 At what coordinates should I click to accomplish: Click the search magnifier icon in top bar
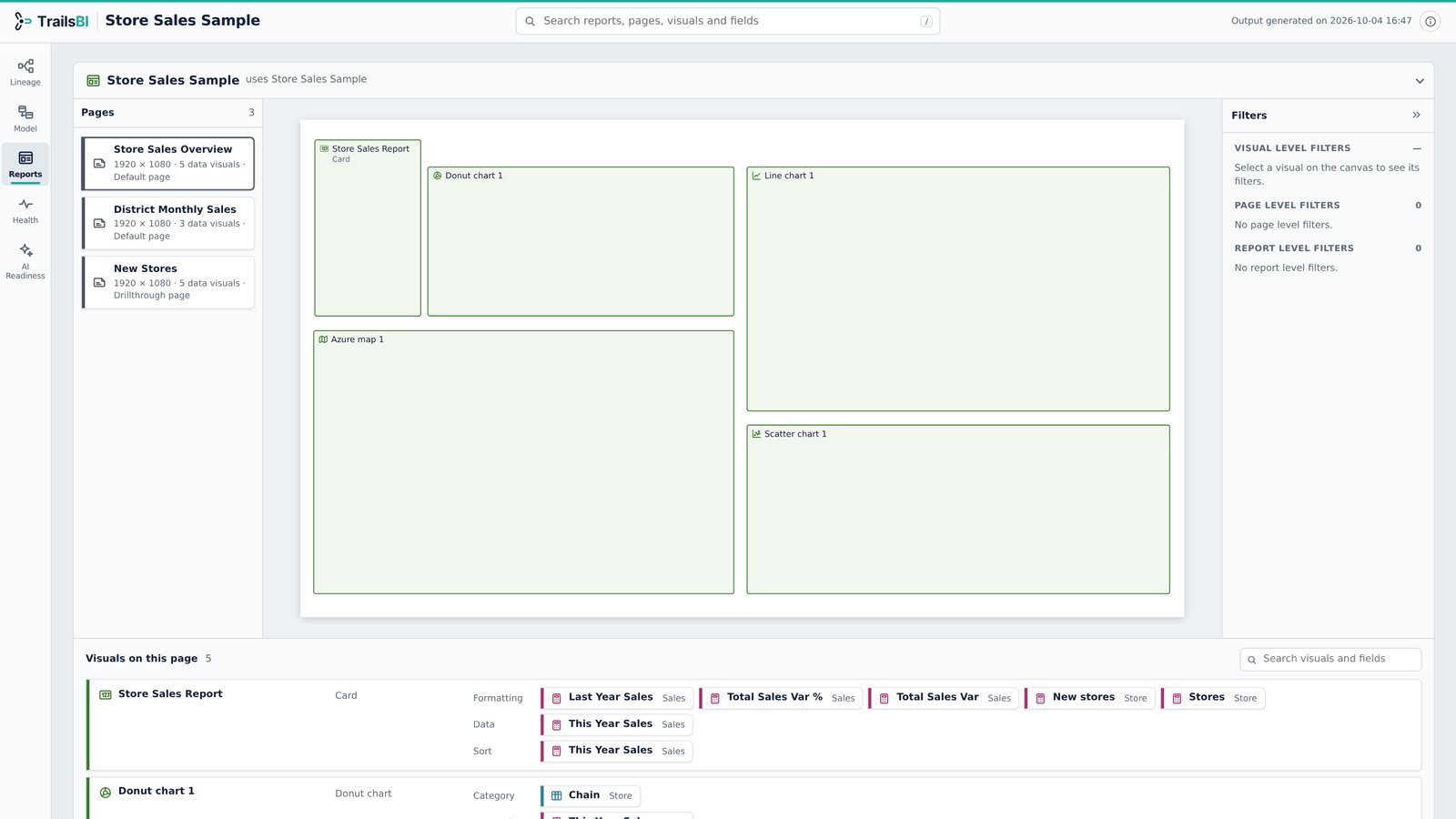[x=530, y=21]
